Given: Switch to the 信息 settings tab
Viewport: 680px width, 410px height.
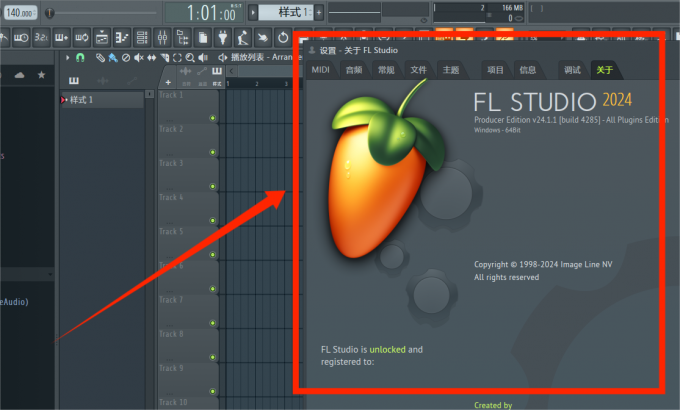Looking at the screenshot, I should click(x=528, y=70).
